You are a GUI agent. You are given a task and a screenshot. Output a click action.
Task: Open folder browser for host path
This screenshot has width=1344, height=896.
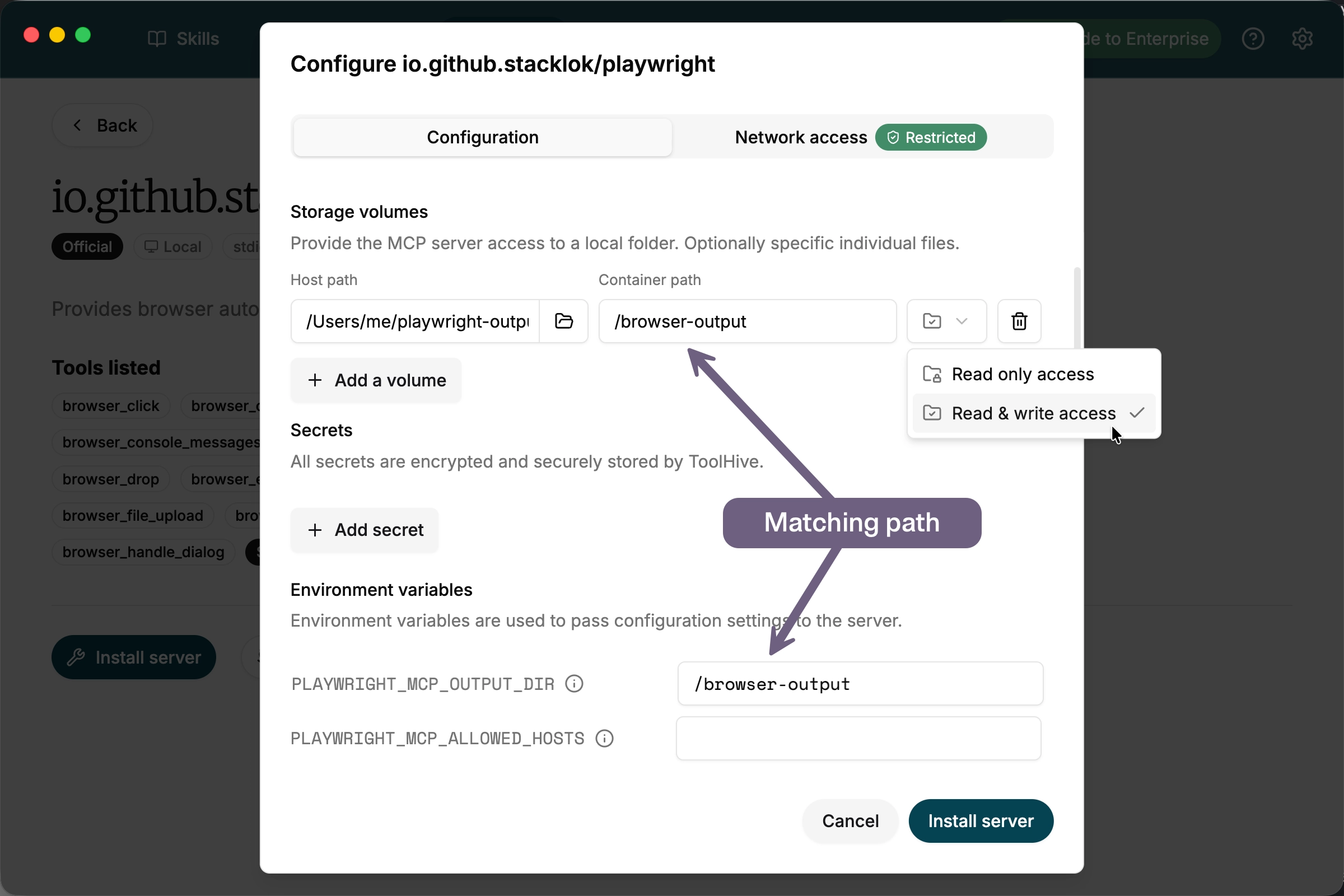coord(563,321)
